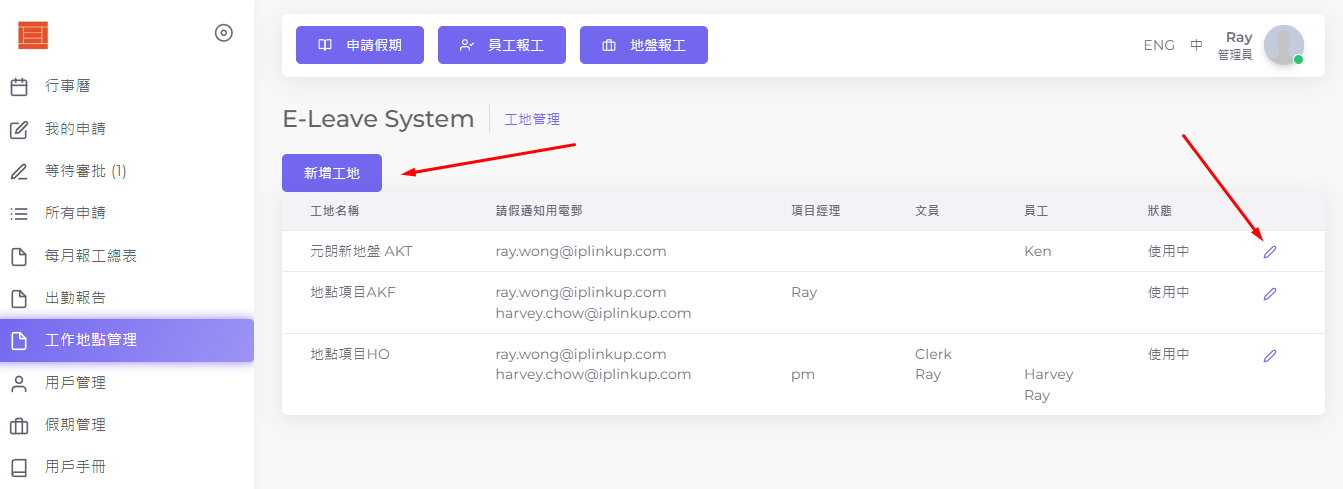Open the Ray user avatar menu
1343x489 pixels.
click(1283, 45)
